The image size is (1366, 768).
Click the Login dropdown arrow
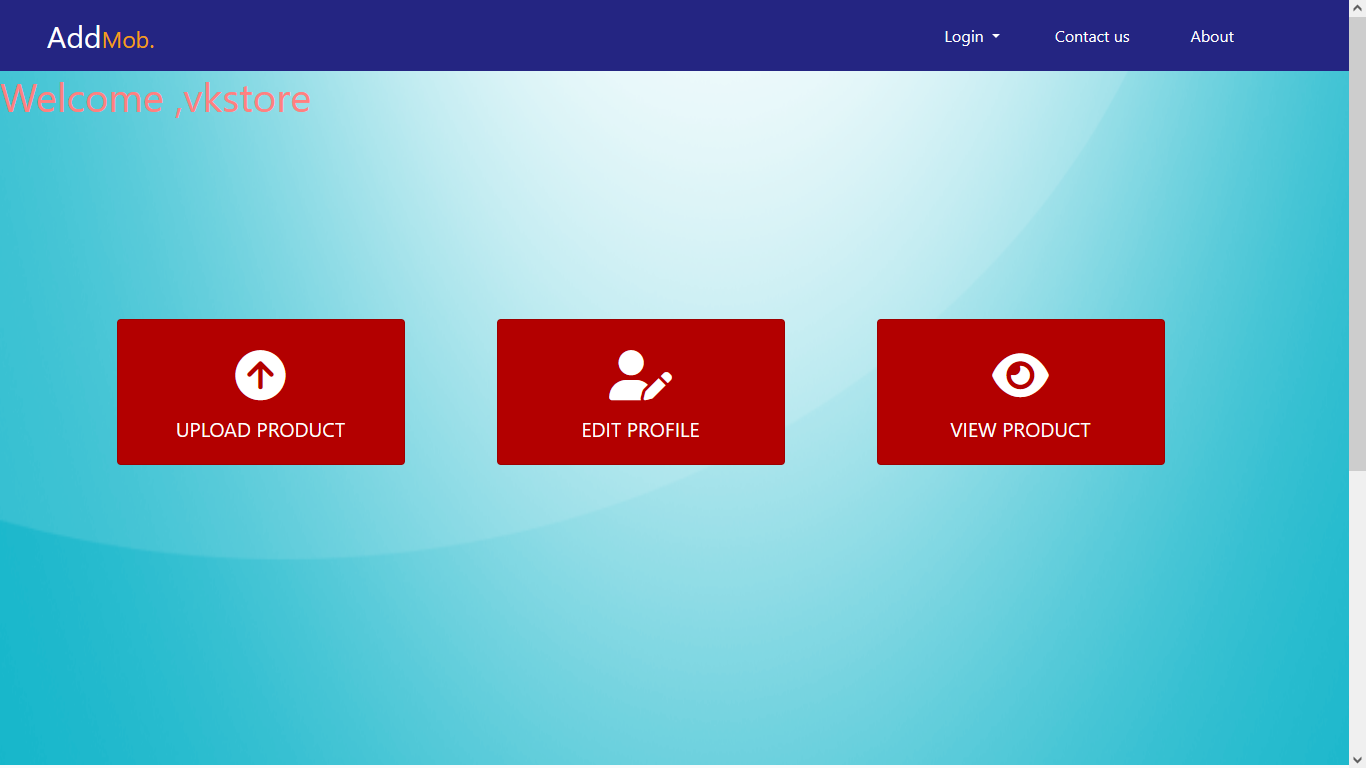click(x=996, y=38)
